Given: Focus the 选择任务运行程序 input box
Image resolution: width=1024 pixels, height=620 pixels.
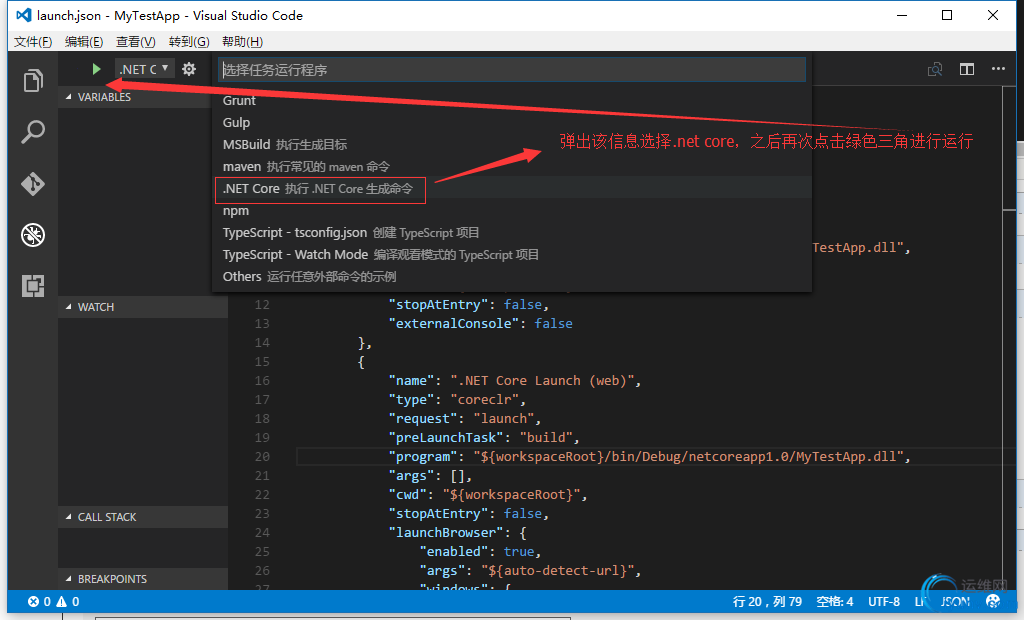Looking at the screenshot, I should pyautogui.click(x=512, y=70).
